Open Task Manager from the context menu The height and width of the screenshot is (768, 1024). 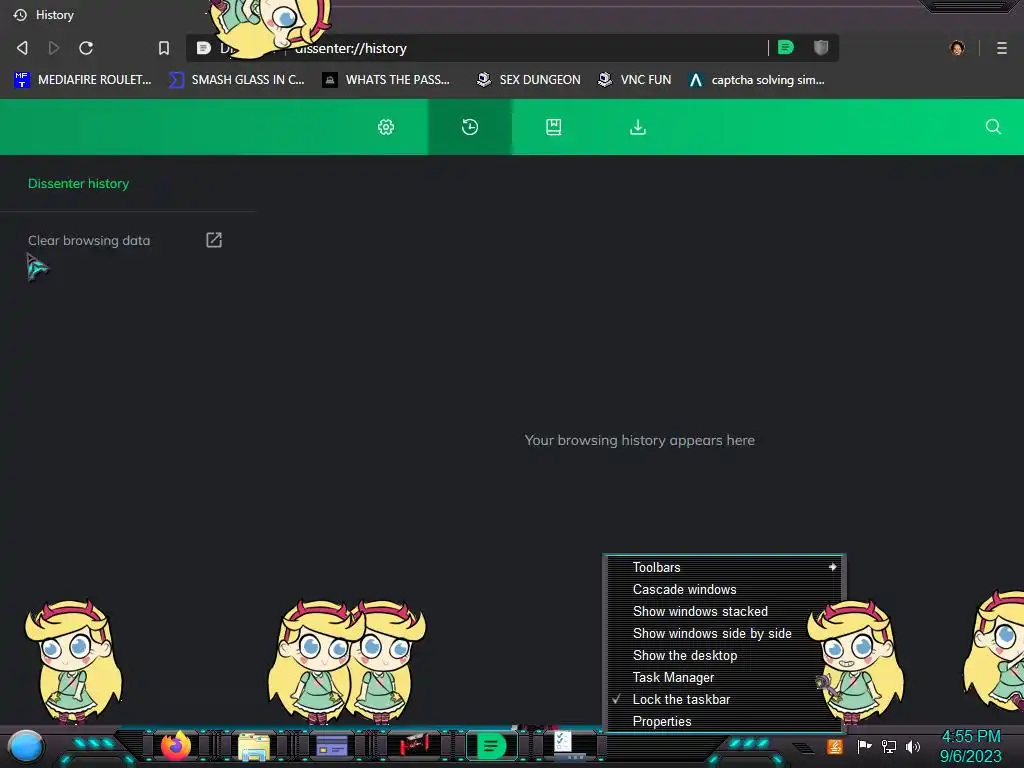(x=724, y=678)
